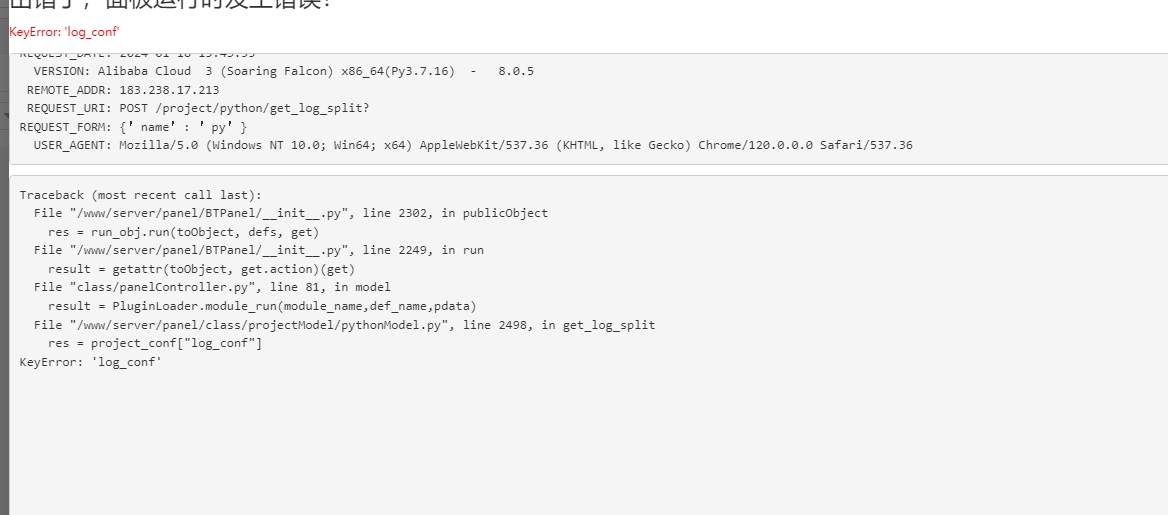The width and height of the screenshot is (1168, 515).
Task: Click the line 2302 publicObject file entry
Action: tap(291, 213)
